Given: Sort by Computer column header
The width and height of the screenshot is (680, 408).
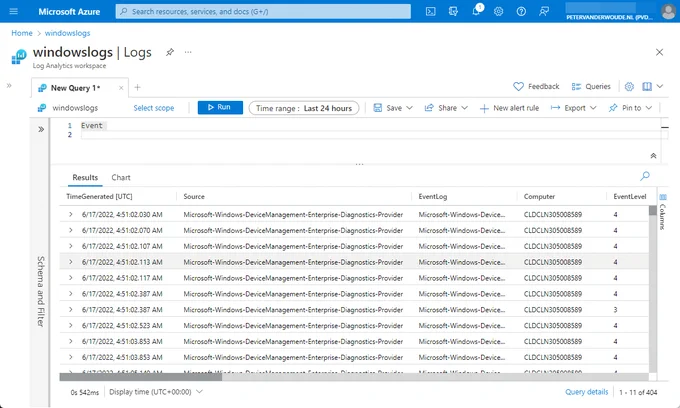Looking at the screenshot, I should coord(539,196).
